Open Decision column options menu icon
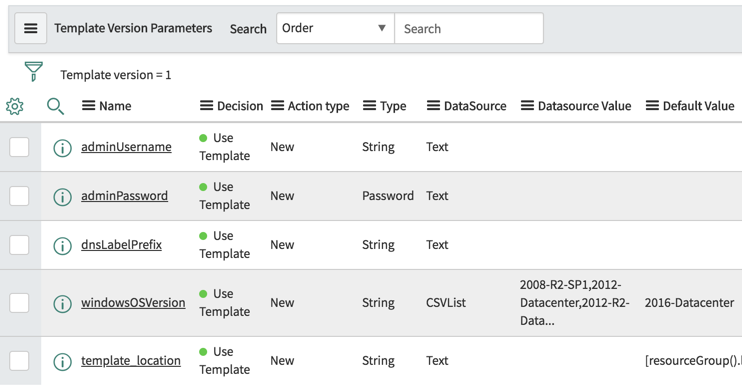Screen dimensions: 742x385 206,105
